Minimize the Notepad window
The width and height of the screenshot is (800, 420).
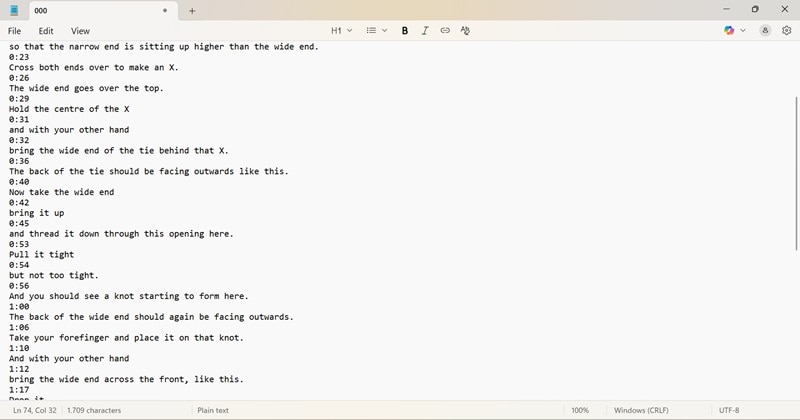[x=726, y=9]
